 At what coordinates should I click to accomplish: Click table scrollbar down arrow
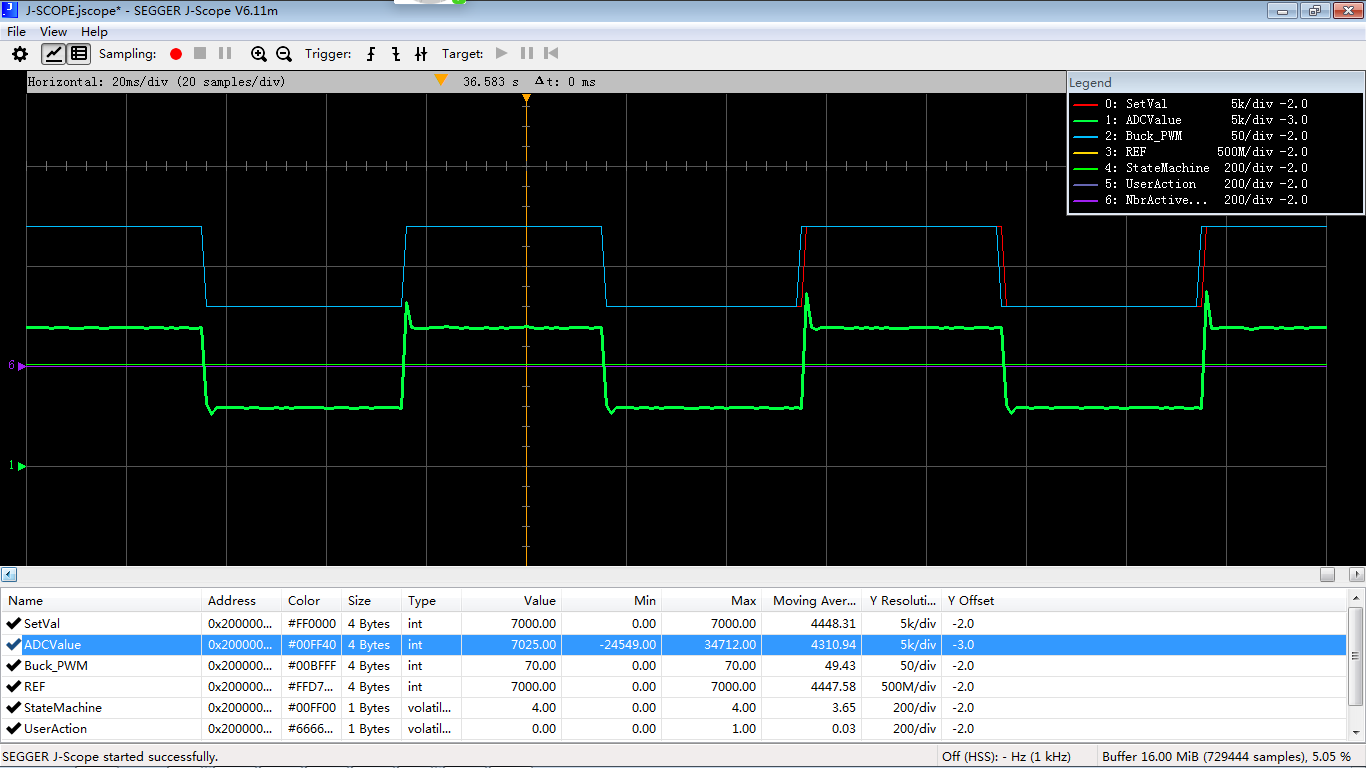click(1357, 734)
